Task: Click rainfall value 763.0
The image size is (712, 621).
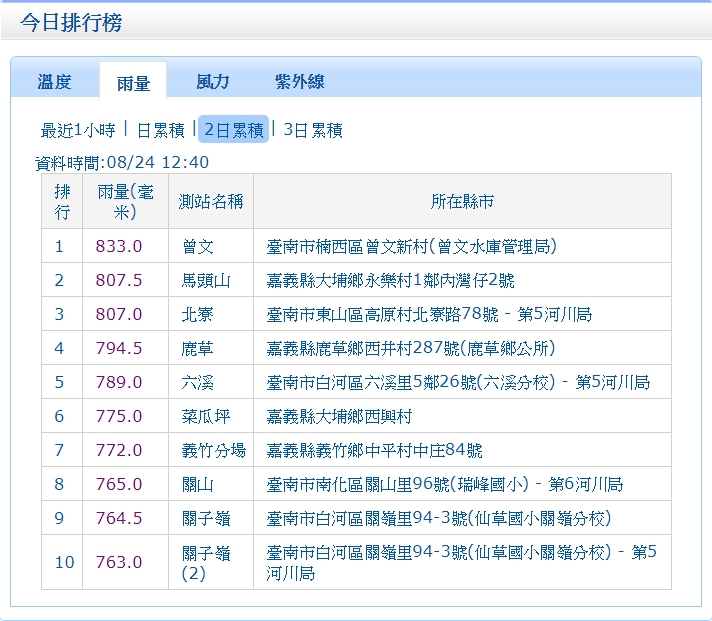Action: (x=119, y=563)
